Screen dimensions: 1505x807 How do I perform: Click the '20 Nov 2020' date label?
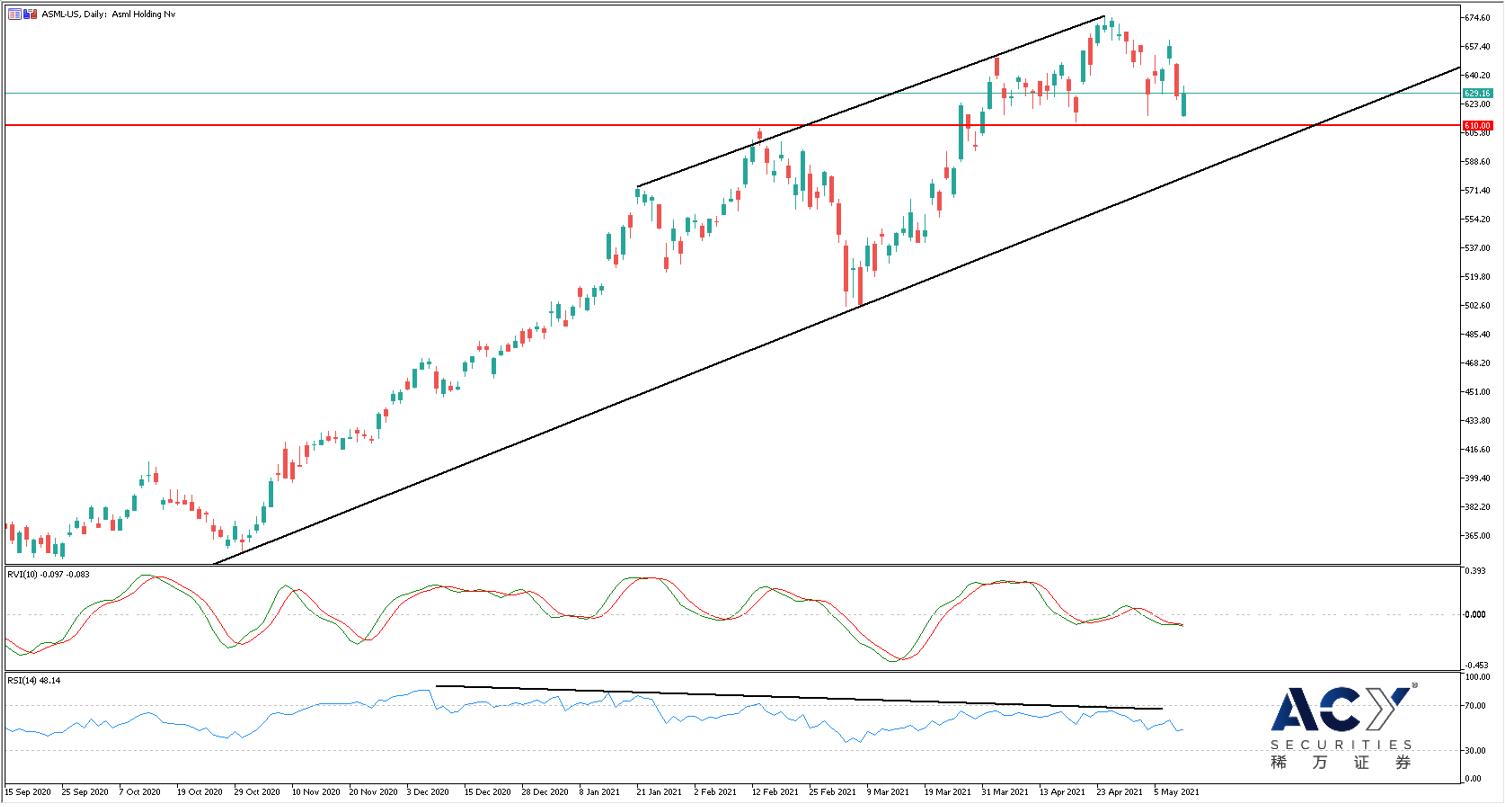coord(371,791)
